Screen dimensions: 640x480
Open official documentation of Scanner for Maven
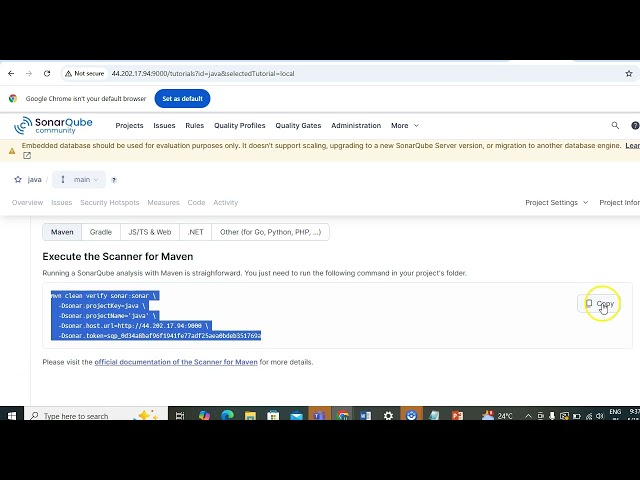coord(176,362)
